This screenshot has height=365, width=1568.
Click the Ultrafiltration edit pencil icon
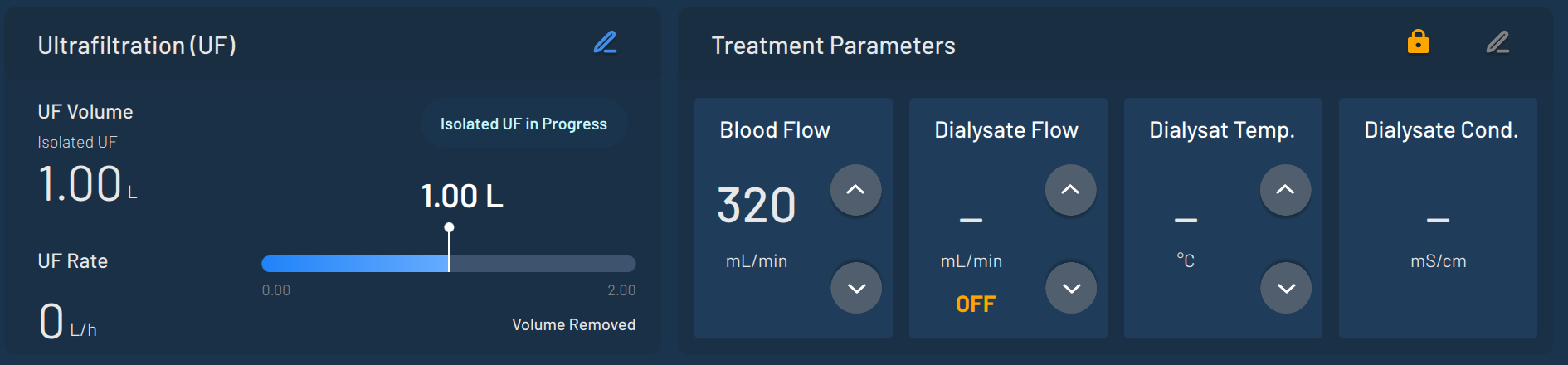pos(605,42)
